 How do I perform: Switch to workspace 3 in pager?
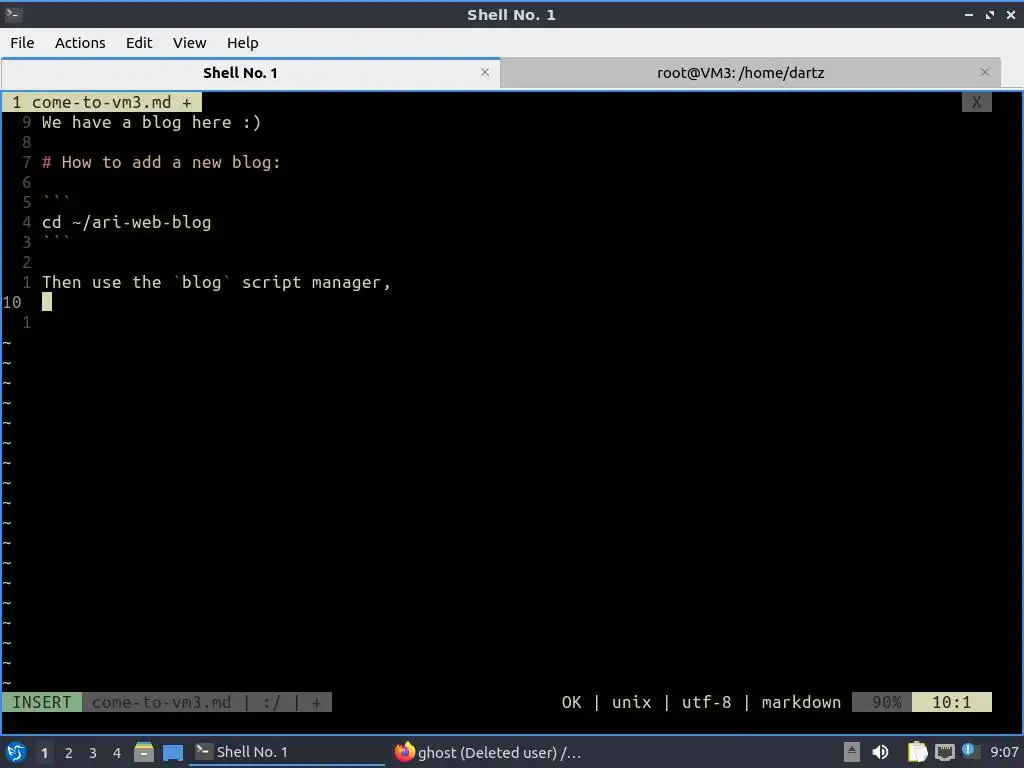tap(93, 753)
